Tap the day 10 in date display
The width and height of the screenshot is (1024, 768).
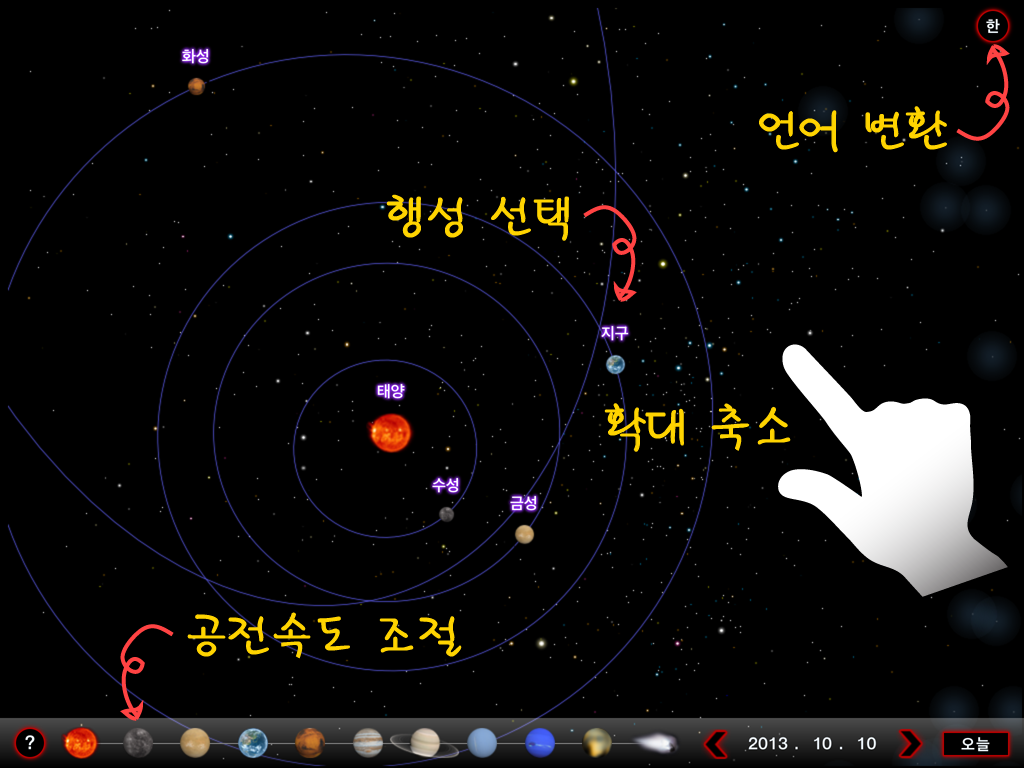click(x=866, y=743)
